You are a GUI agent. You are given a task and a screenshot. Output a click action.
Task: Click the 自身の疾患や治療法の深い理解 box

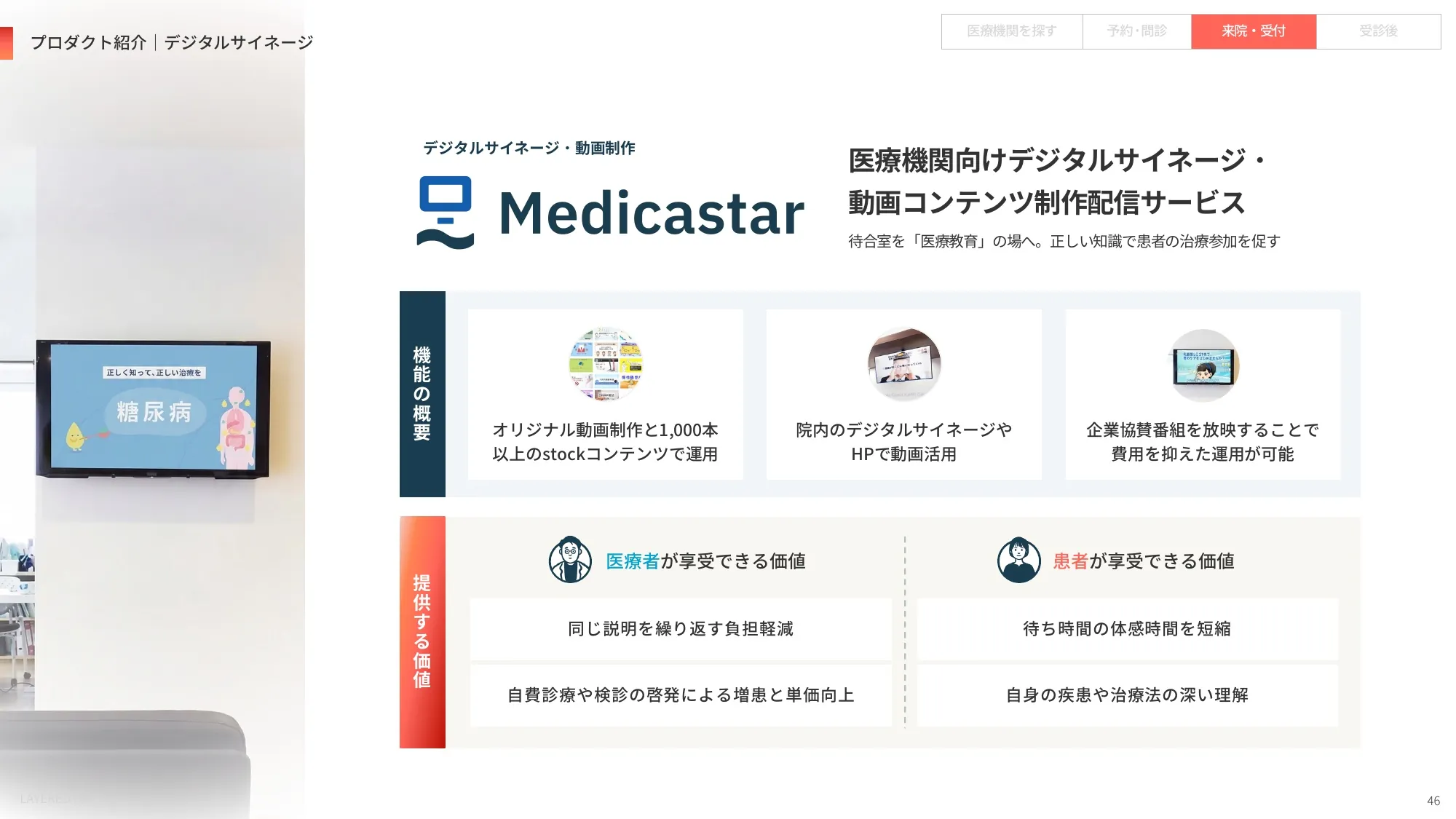[1128, 695]
